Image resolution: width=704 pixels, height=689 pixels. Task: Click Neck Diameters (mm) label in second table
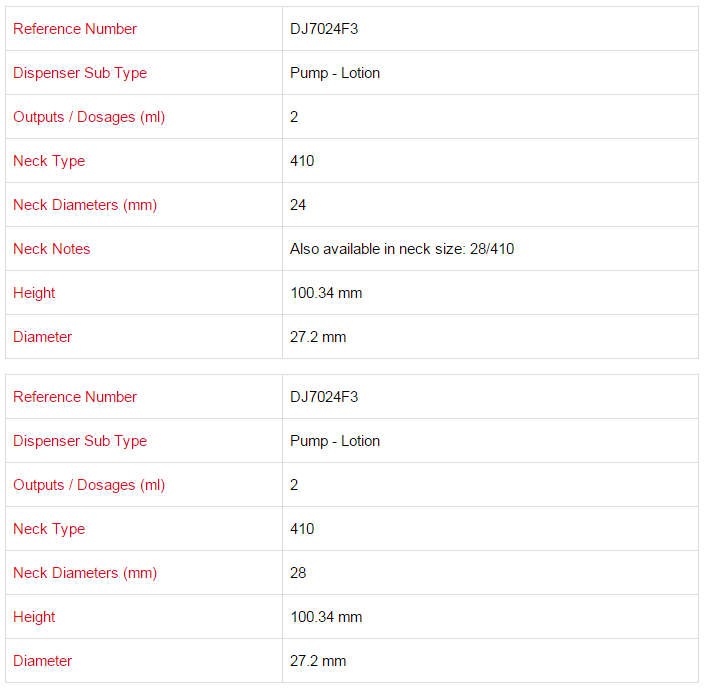click(x=85, y=573)
